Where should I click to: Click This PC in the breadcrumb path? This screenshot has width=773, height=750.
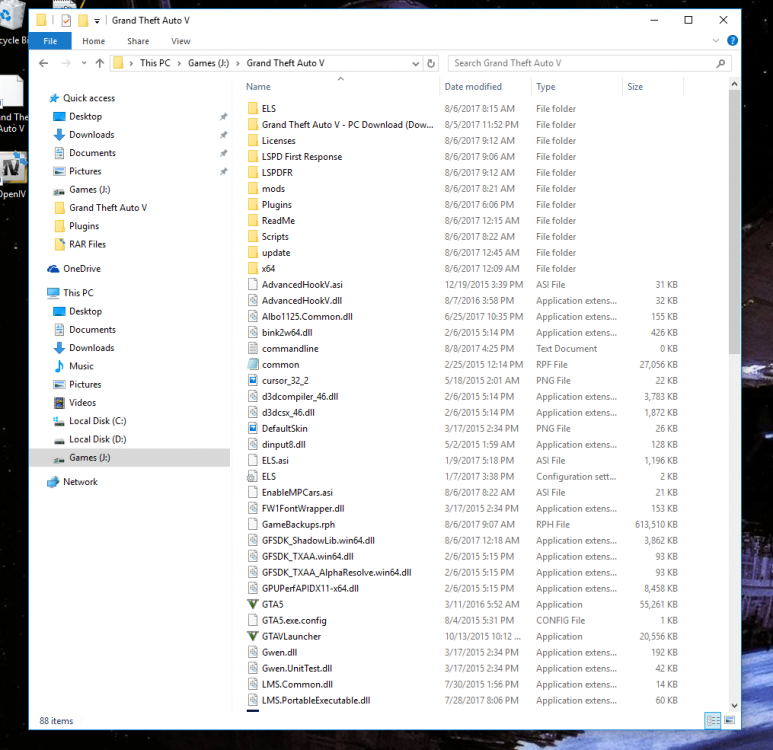coord(155,63)
